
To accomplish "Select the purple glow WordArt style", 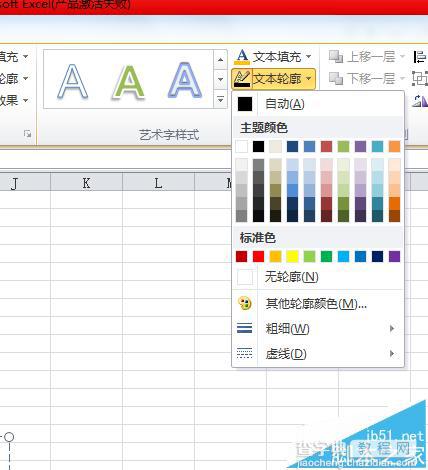I will [x=185, y=81].
